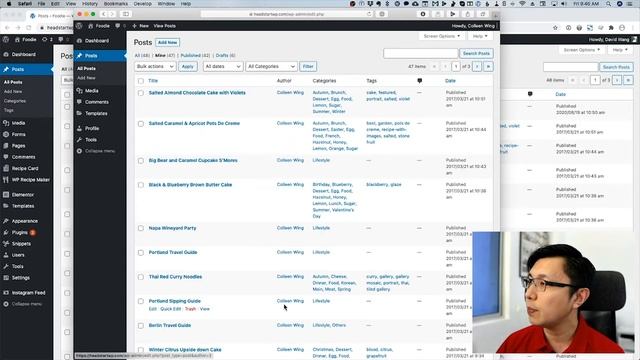Click the comments column icon in table header
Screen dimensions: 640x360
(420, 81)
